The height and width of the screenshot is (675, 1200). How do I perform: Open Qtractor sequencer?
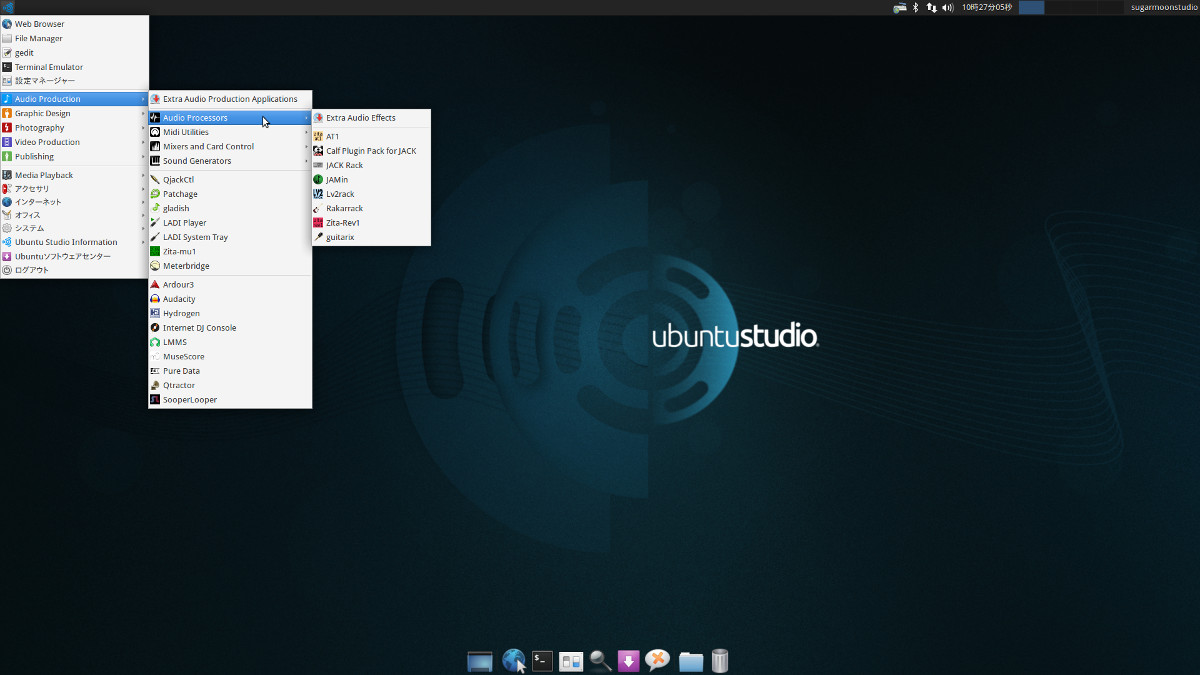pos(230,385)
